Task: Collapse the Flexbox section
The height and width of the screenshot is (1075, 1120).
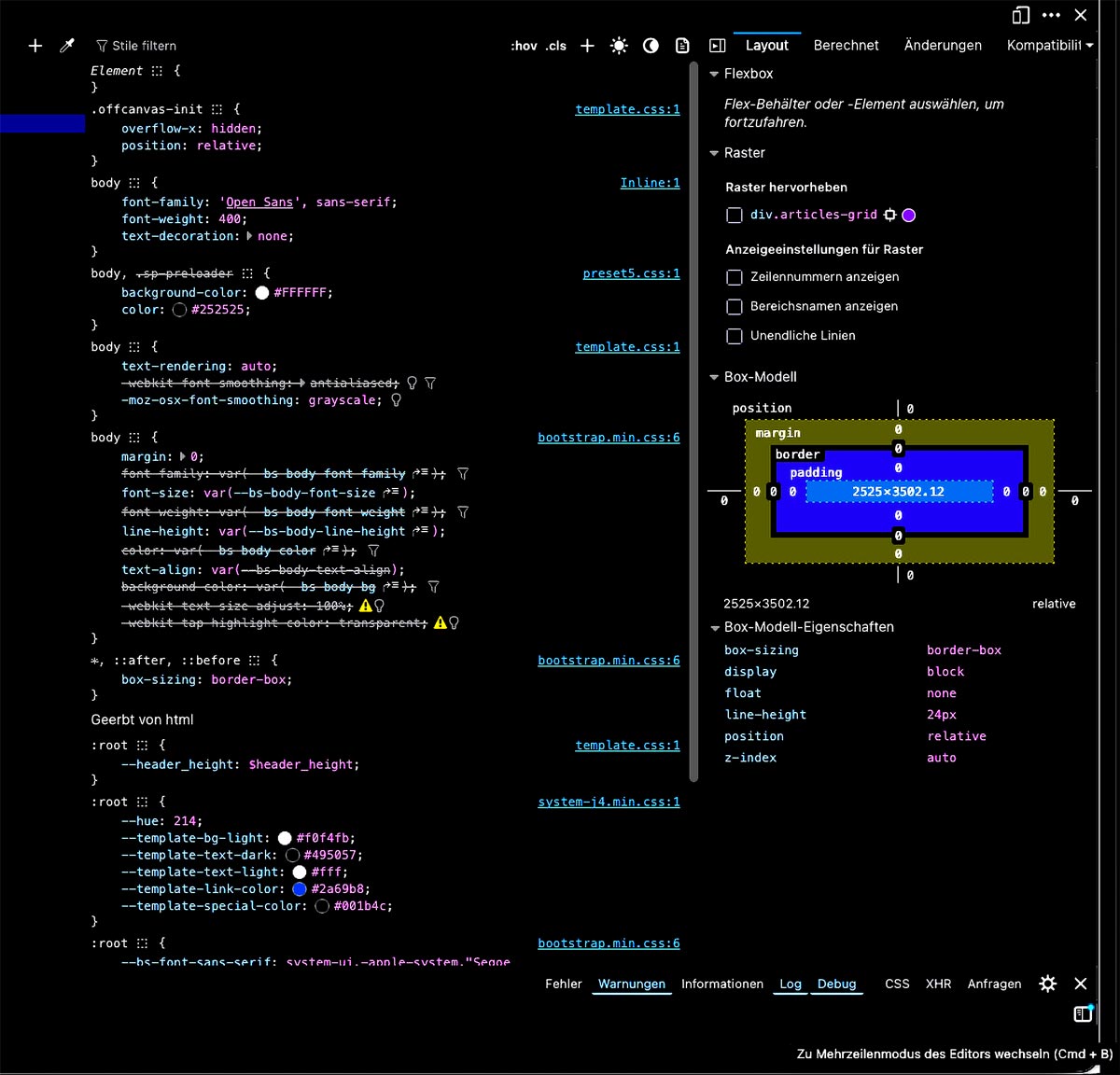Action: [x=714, y=74]
